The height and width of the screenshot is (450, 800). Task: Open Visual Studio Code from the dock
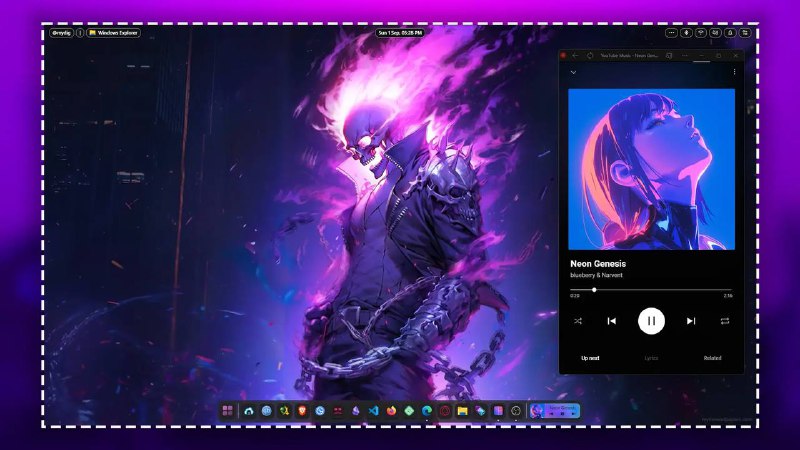373,411
